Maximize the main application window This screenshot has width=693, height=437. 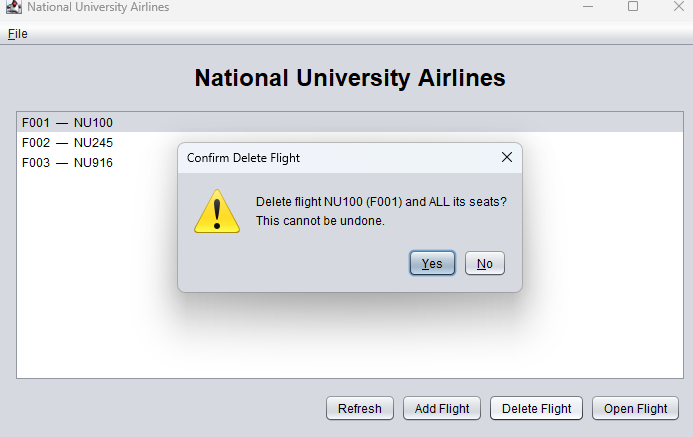[x=633, y=7]
